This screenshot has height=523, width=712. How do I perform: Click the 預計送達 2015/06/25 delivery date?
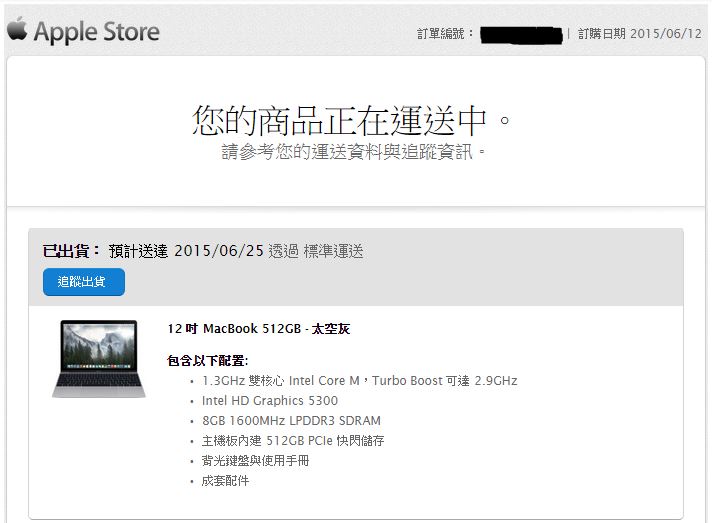[186, 251]
